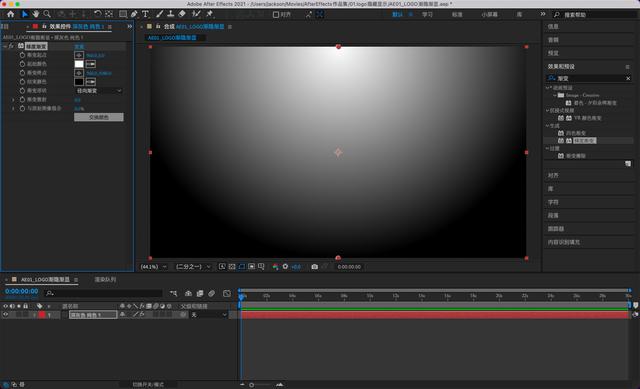Select the Pan Behind anchor point tool
The width and height of the screenshot is (640, 389).
109,14
